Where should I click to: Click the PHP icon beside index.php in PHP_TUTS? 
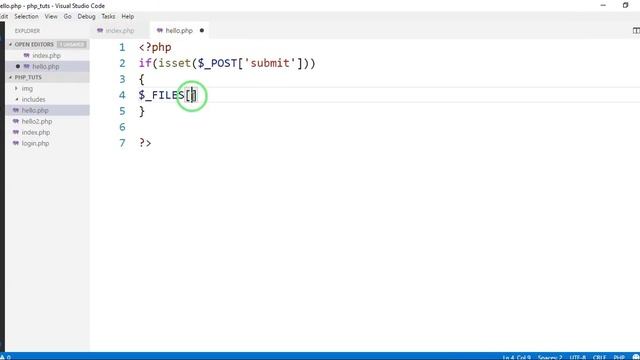tap(16, 133)
